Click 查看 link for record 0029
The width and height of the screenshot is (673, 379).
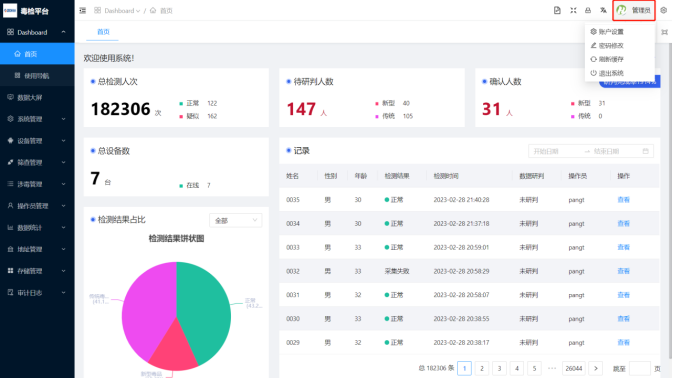(623, 343)
